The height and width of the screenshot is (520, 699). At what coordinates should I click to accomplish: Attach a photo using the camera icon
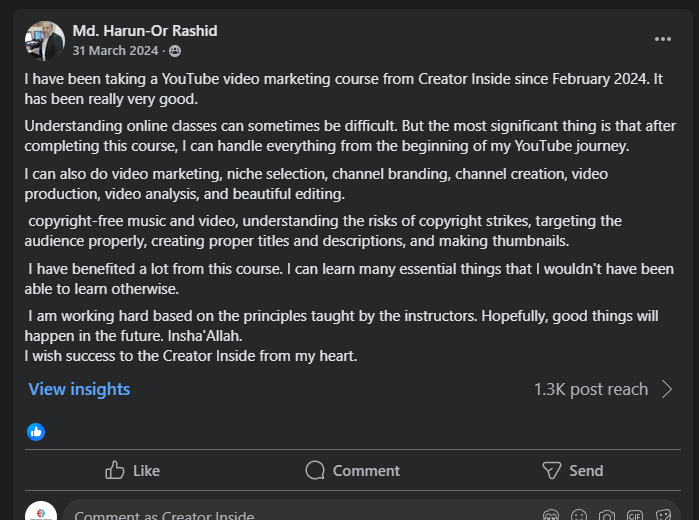pyautogui.click(x=606, y=516)
